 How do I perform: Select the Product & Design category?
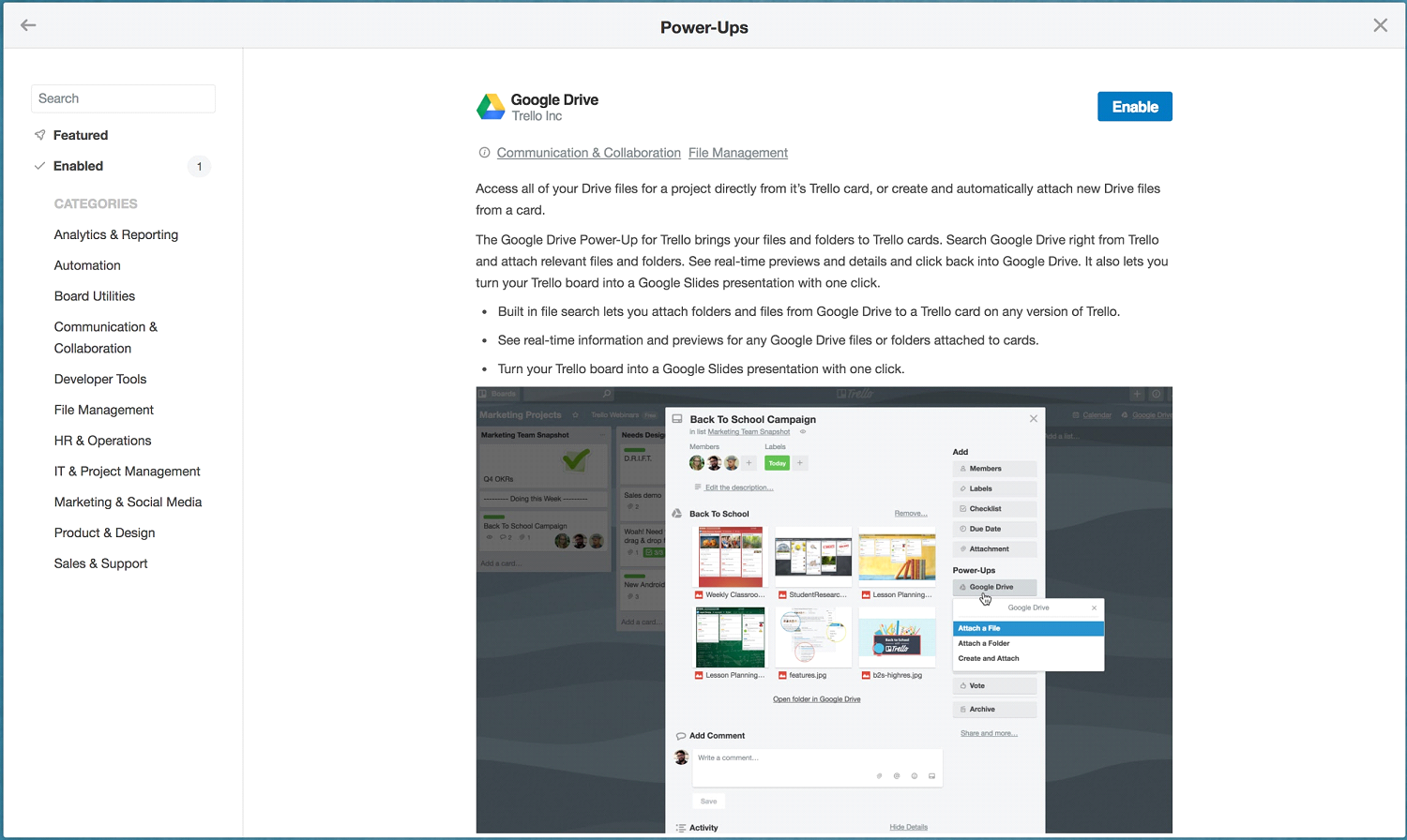coord(105,532)
